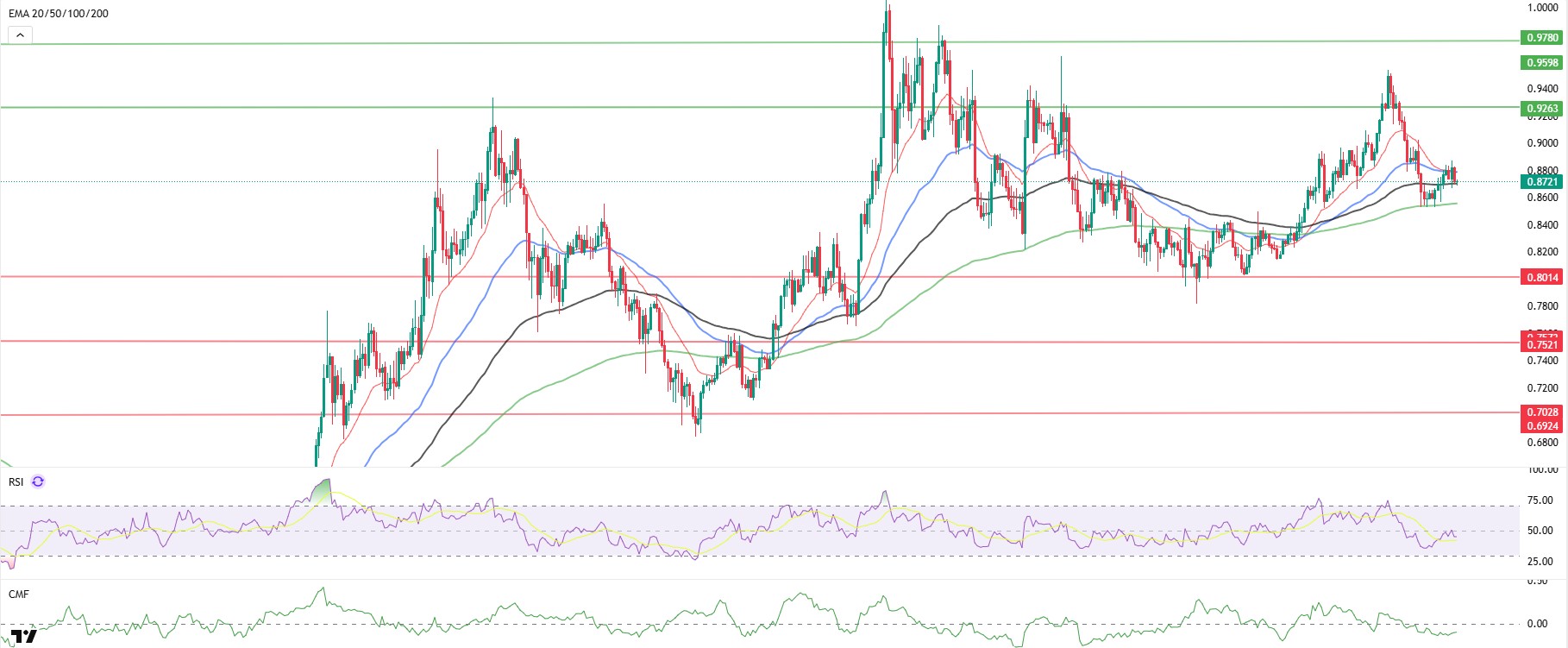Click the 0.9263 green price label
Screen dimensions: 1568x648
pos(1541,109)
